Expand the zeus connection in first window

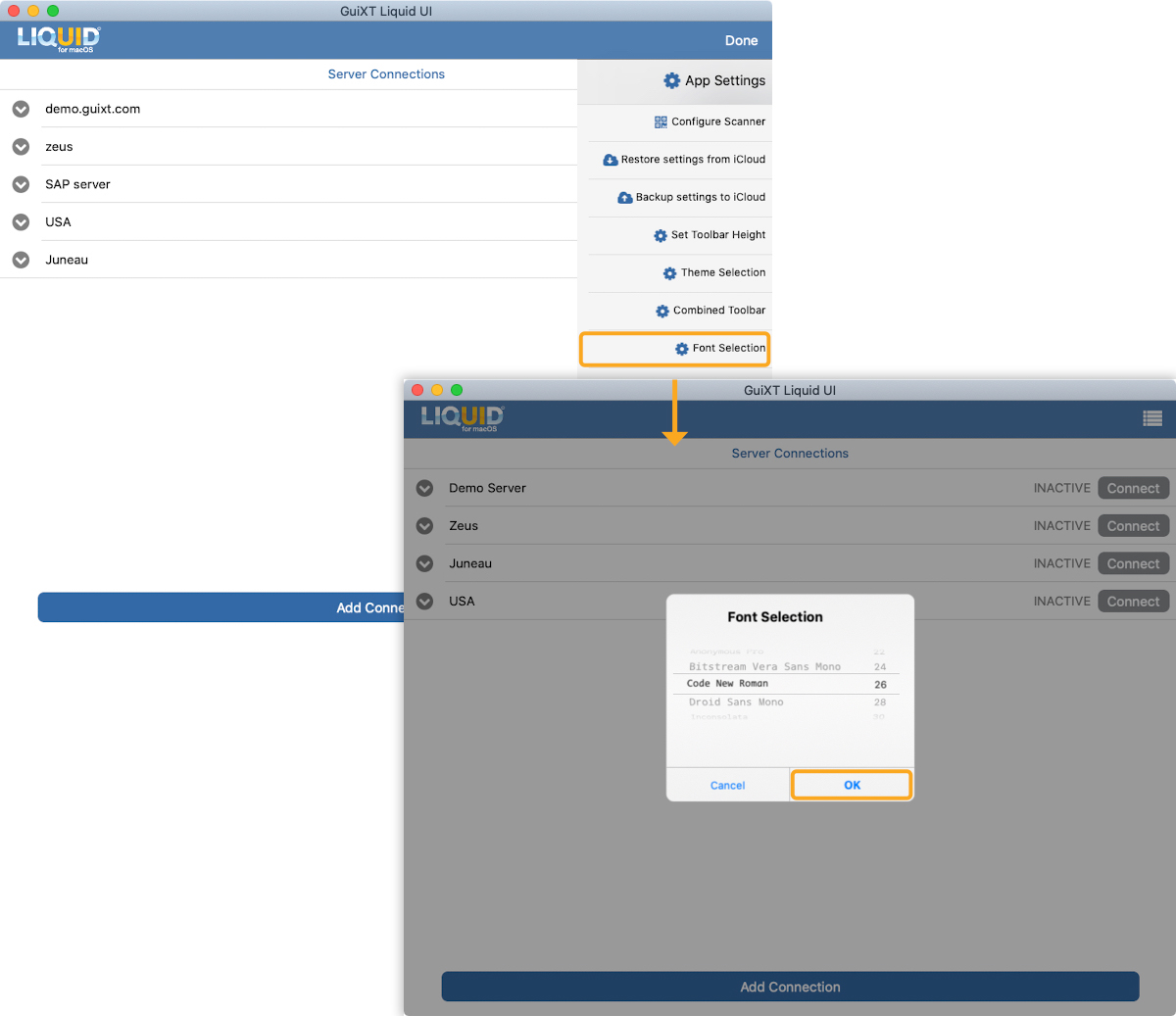pos(21,147)
